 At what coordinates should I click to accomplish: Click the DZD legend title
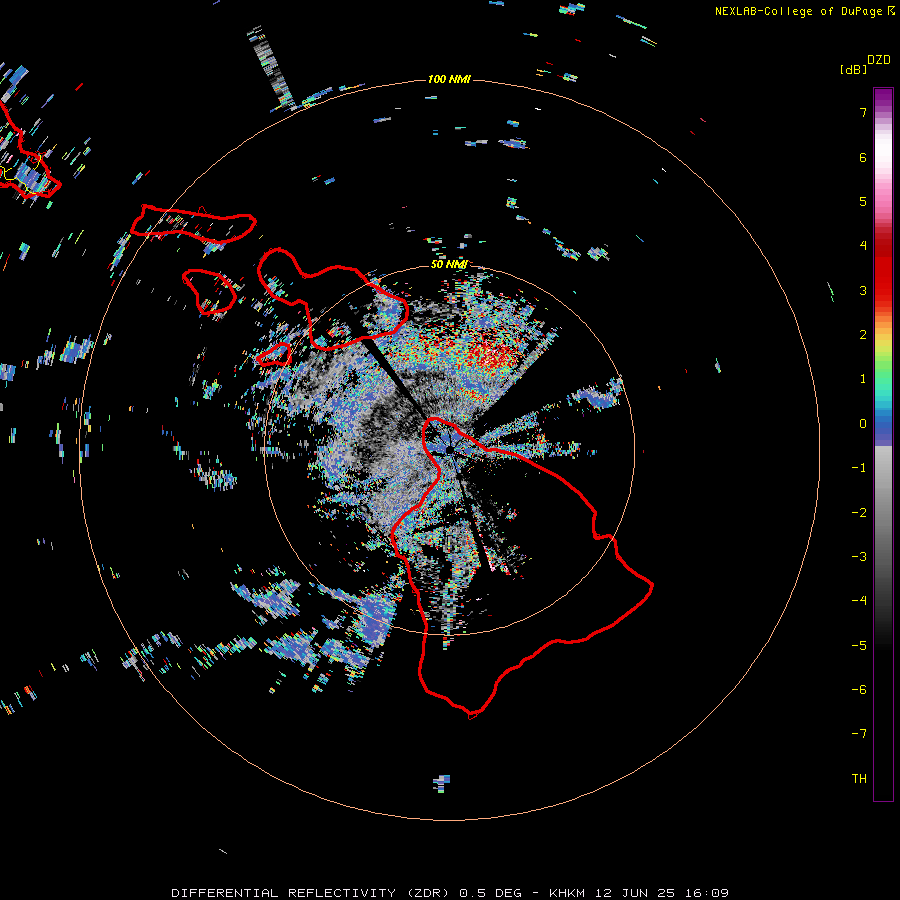click(879, 60)
